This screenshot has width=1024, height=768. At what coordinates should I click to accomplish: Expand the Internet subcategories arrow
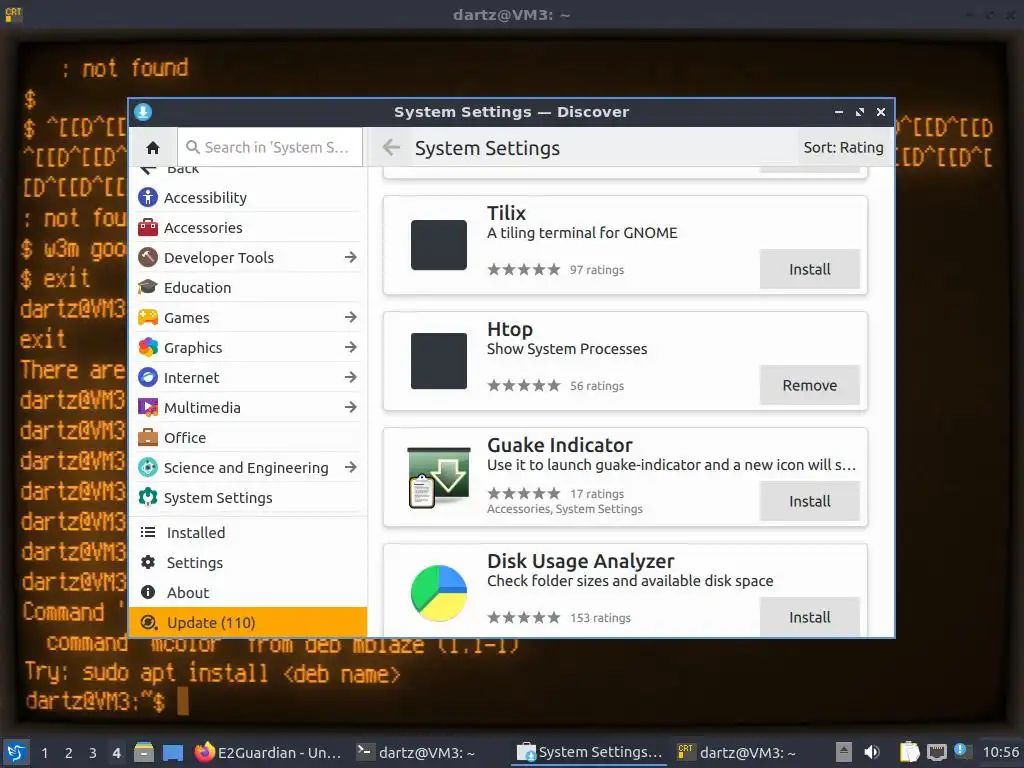coord(351,377)
